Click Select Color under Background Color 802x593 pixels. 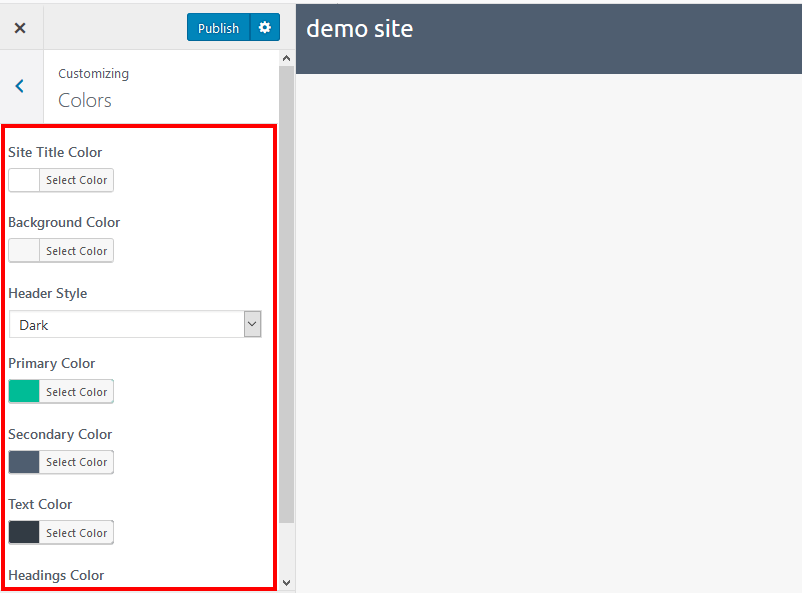pos(77,251)
